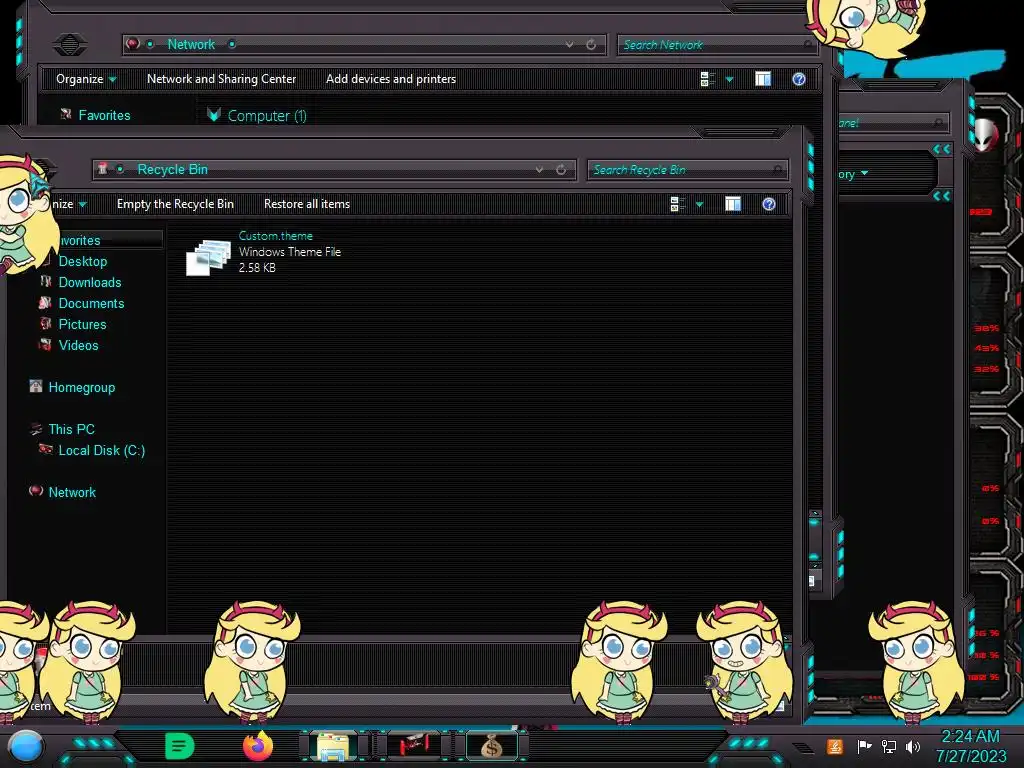Click Add devices and printers

(391, 79)
